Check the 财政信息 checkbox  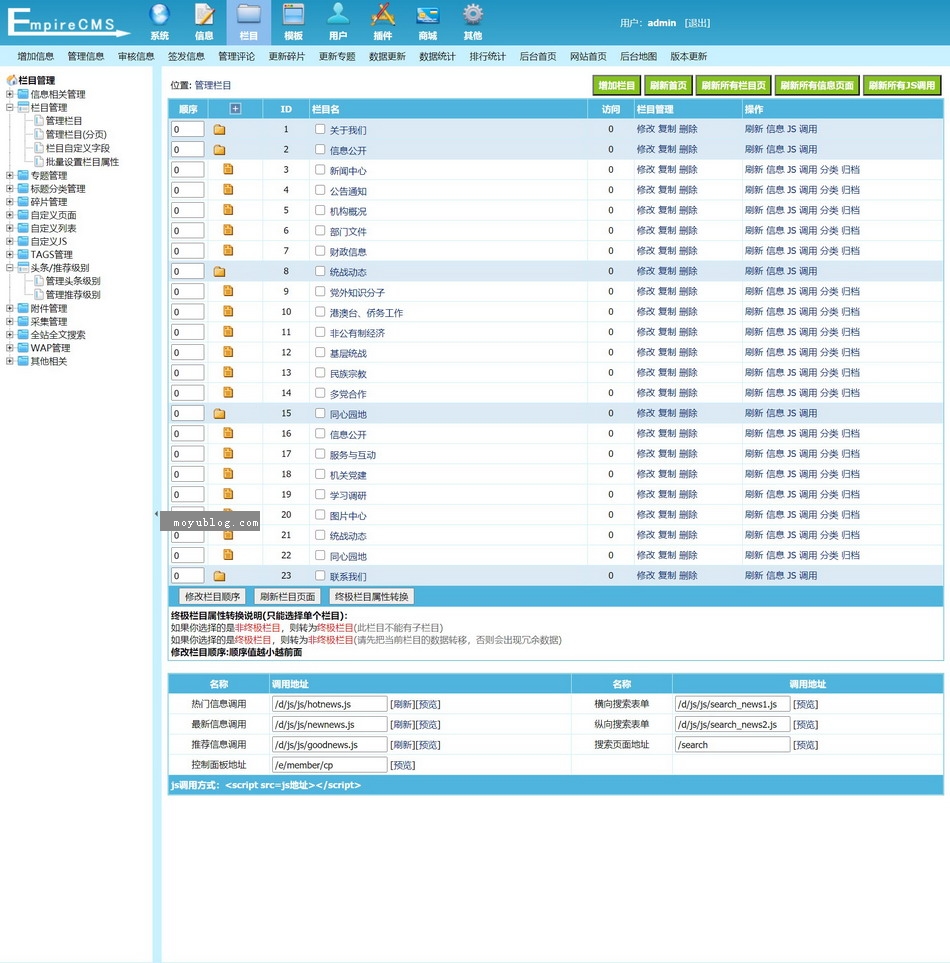(x=320, y=251)
